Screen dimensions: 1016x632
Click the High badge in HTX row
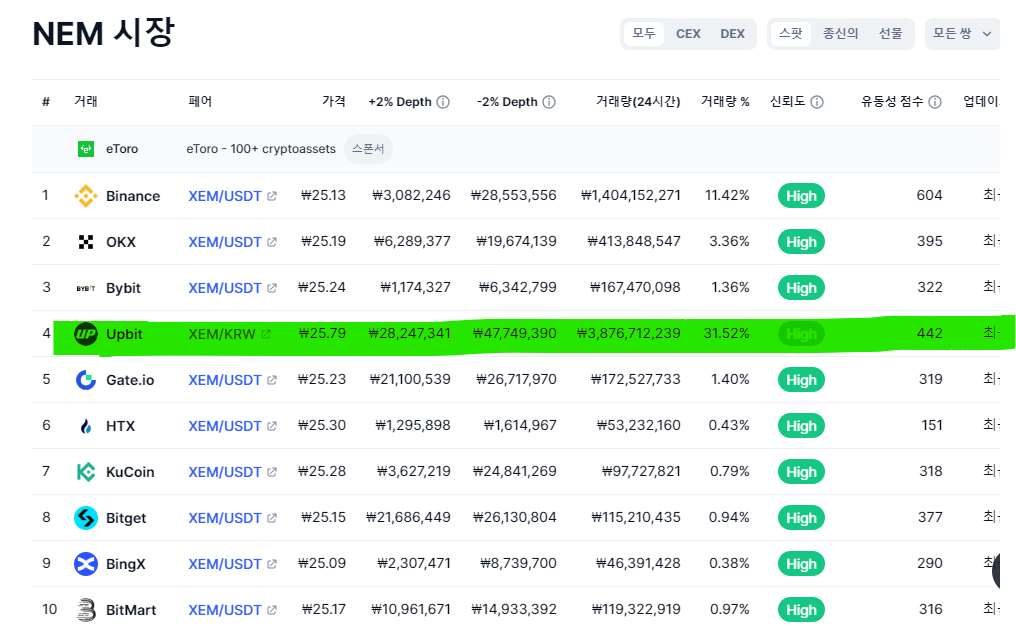(801, 426)
